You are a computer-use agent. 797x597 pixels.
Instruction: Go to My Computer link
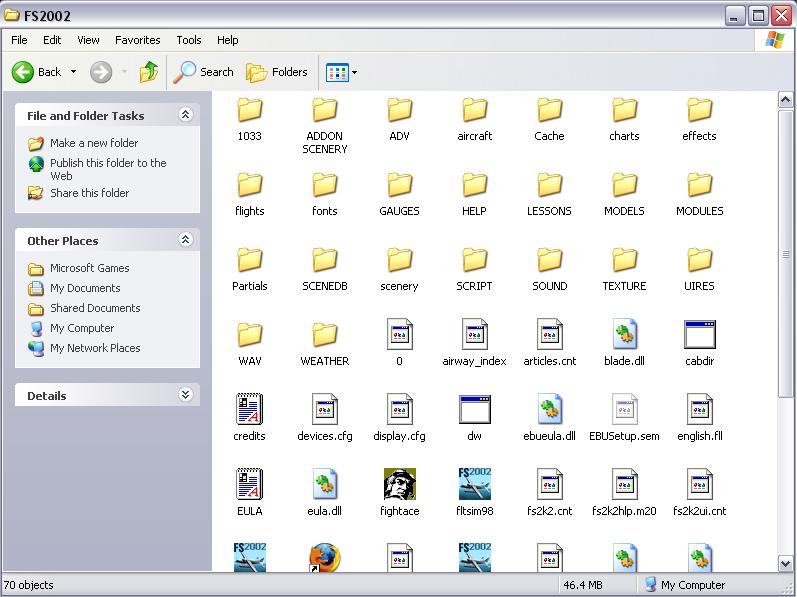(x=82, y=328)
